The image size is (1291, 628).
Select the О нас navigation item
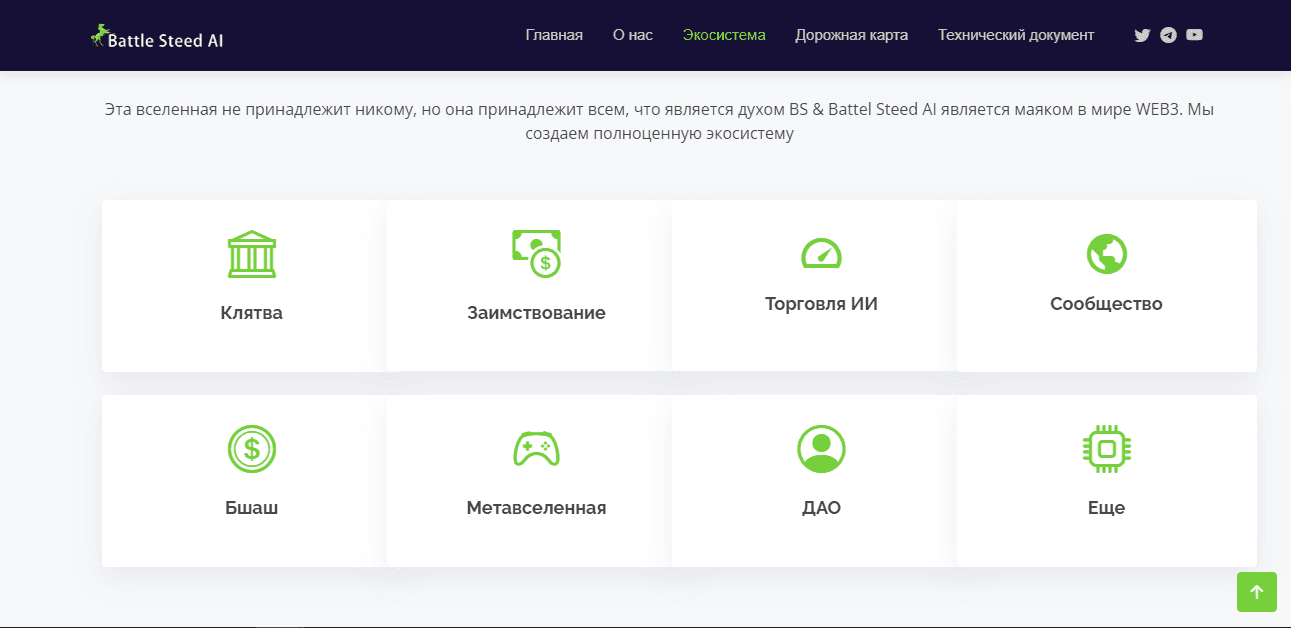(x=632, y=35)
